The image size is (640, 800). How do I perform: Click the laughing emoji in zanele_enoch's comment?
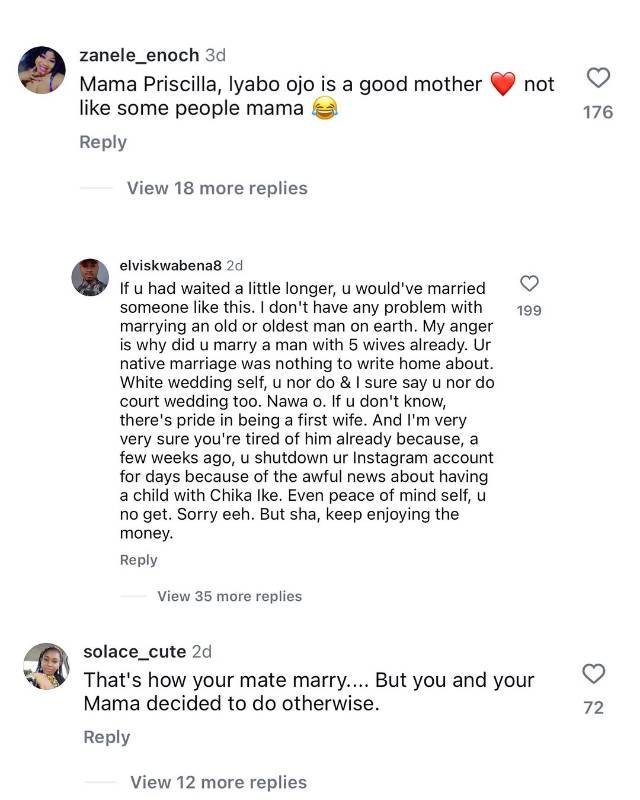(x=323, y=109)
